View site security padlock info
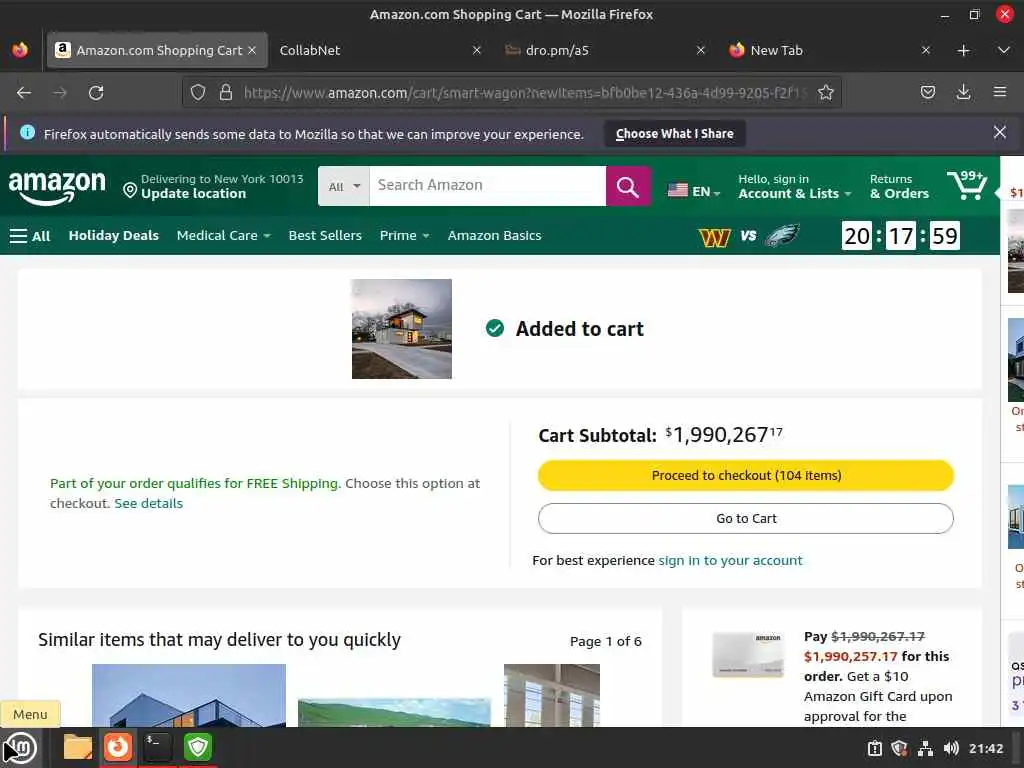Viewport: 1024px width, 768px height. [x=226, y=93]
